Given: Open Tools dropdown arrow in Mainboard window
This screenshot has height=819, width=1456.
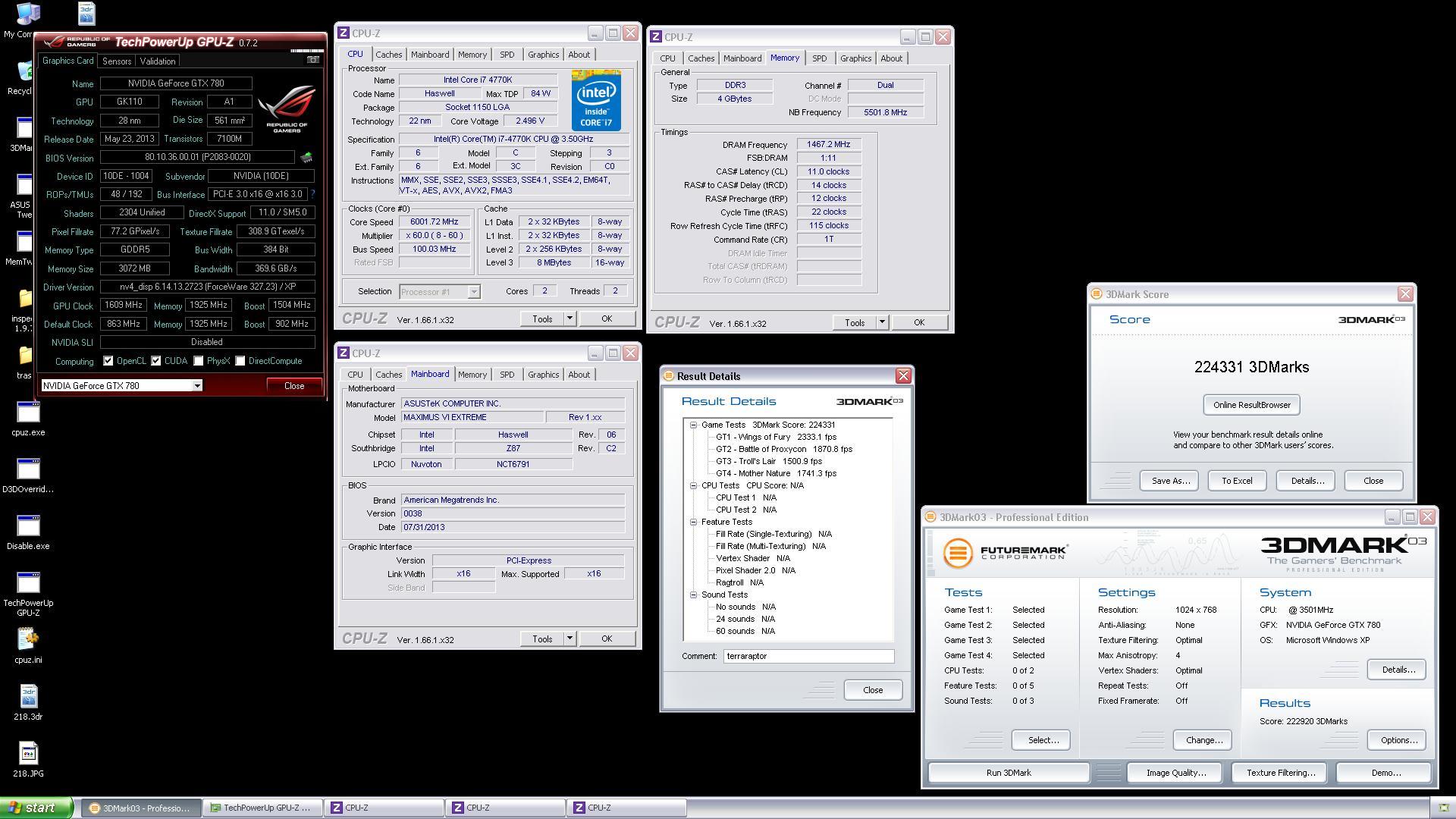Looking at the screenshot, I should [570, 639].
